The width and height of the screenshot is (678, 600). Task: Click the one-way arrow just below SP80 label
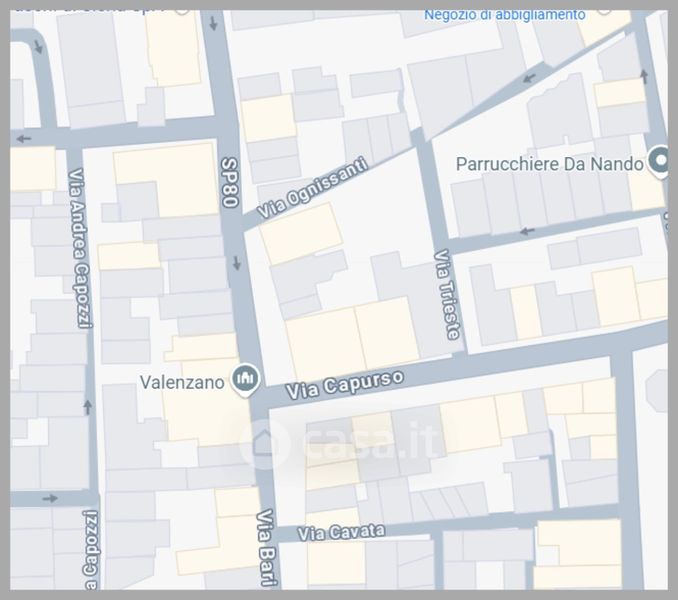pyautogui.click(x=237, y=264)
